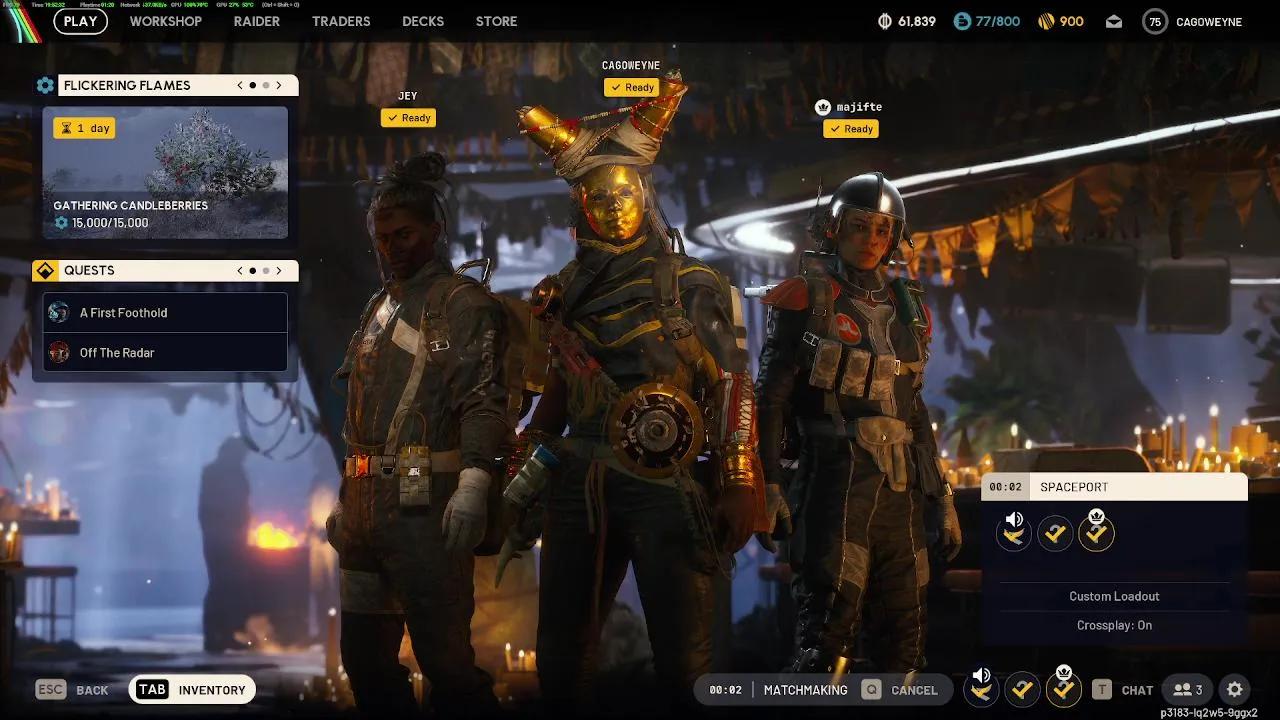Open the Workshop menu

point(165,21)
